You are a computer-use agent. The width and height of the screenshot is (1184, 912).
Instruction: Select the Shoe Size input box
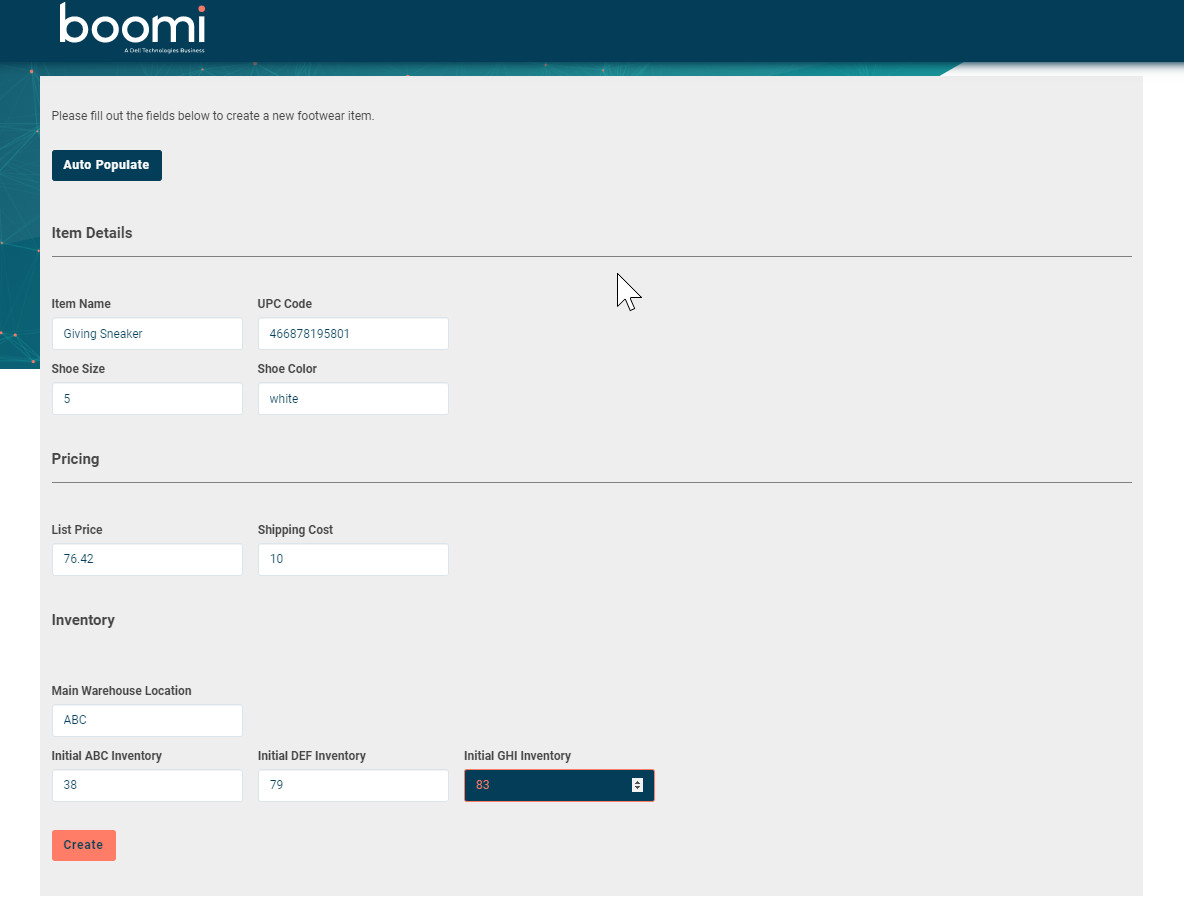147,399
